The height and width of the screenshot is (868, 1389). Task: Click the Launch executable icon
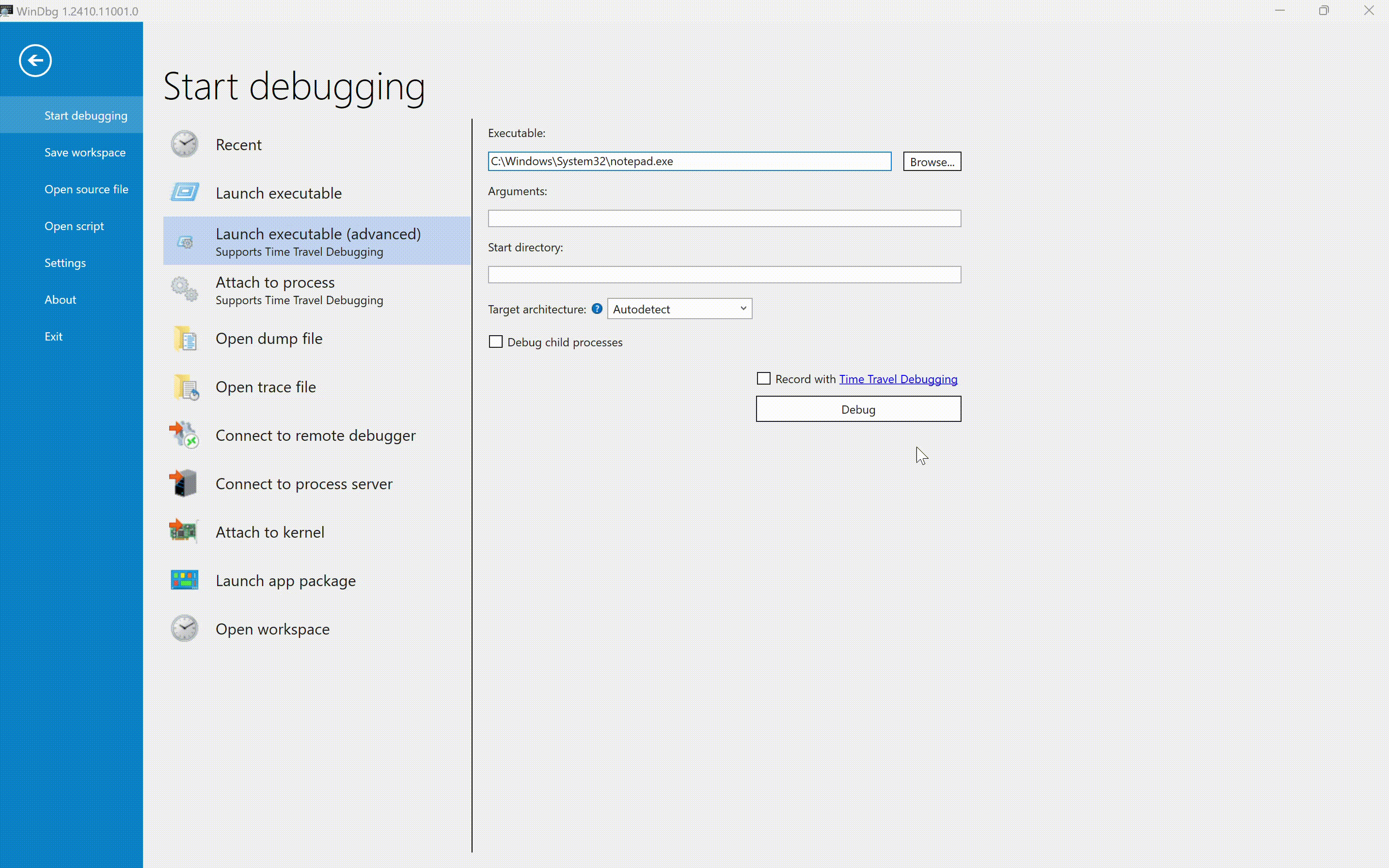[x=184, y=193]
